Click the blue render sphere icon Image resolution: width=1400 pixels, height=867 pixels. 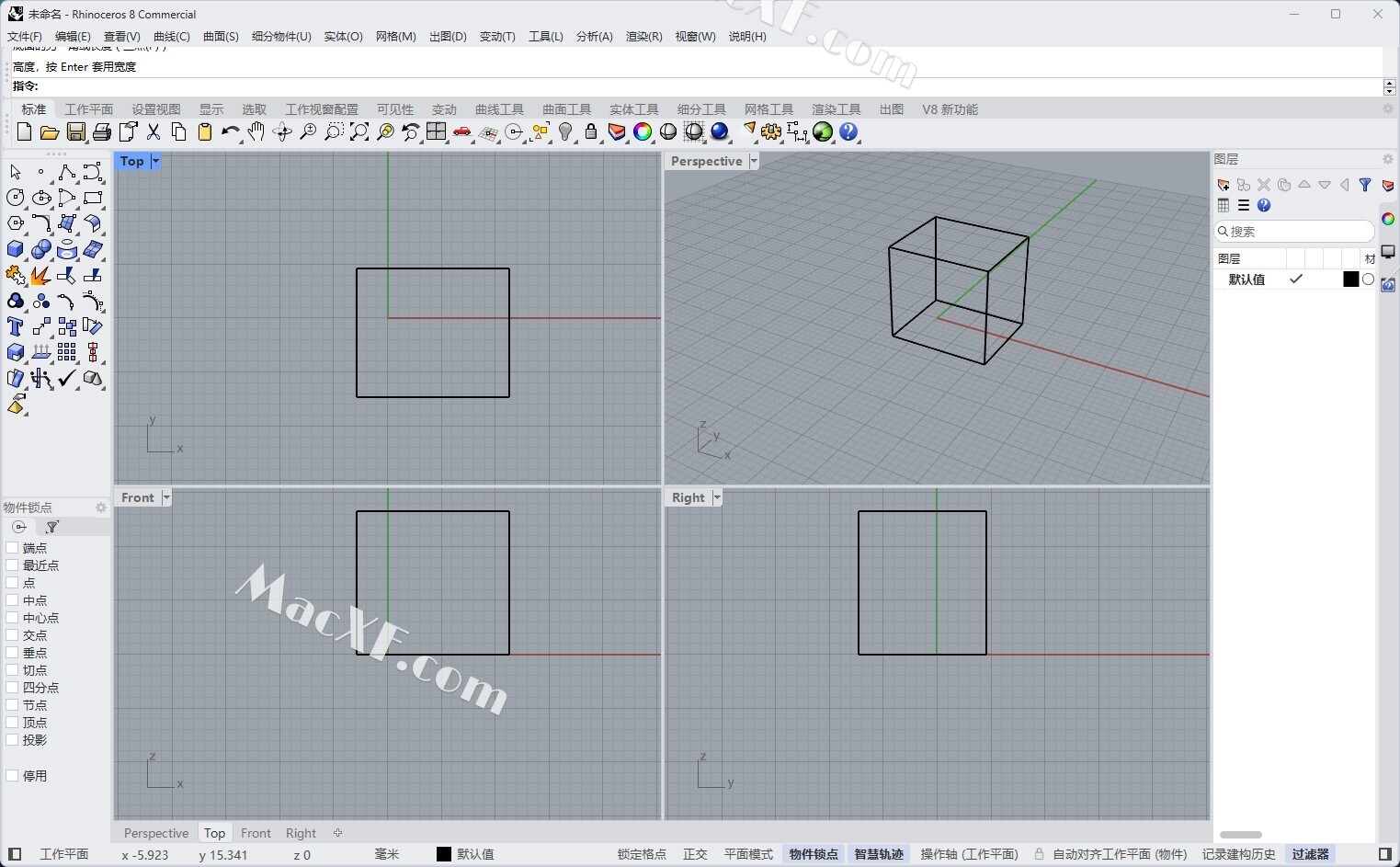(720, 131)
